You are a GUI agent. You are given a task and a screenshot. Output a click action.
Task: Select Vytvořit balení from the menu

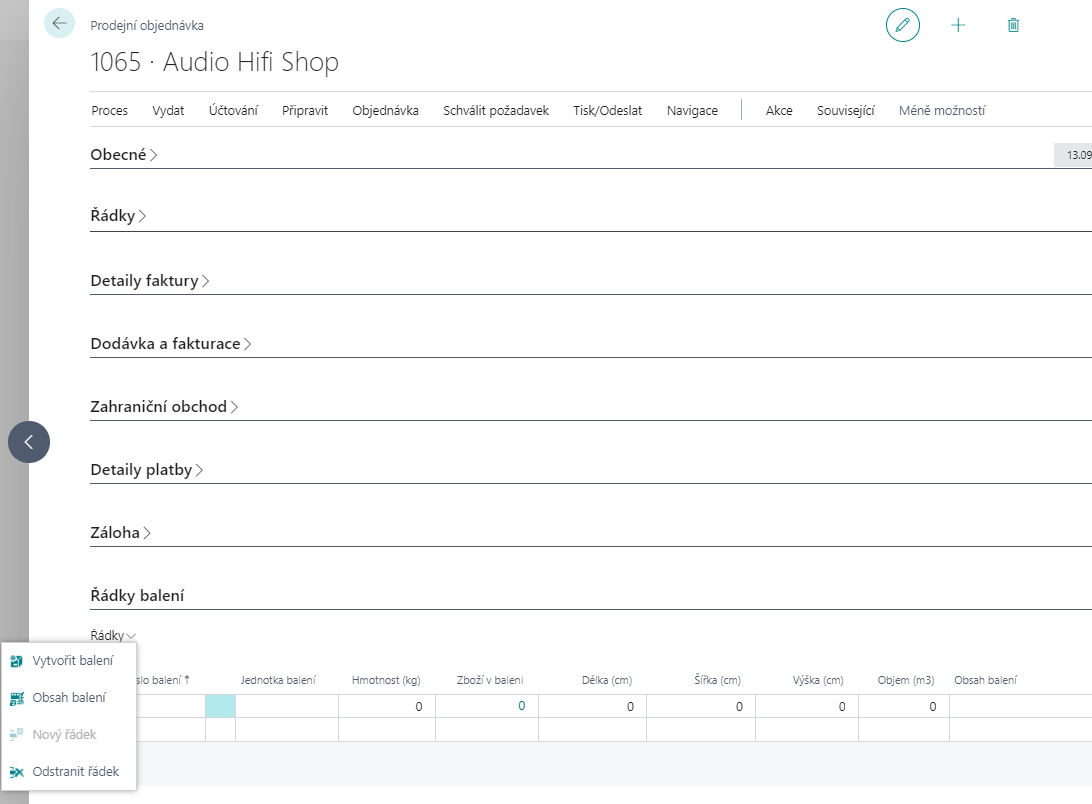tap(72, 661)
